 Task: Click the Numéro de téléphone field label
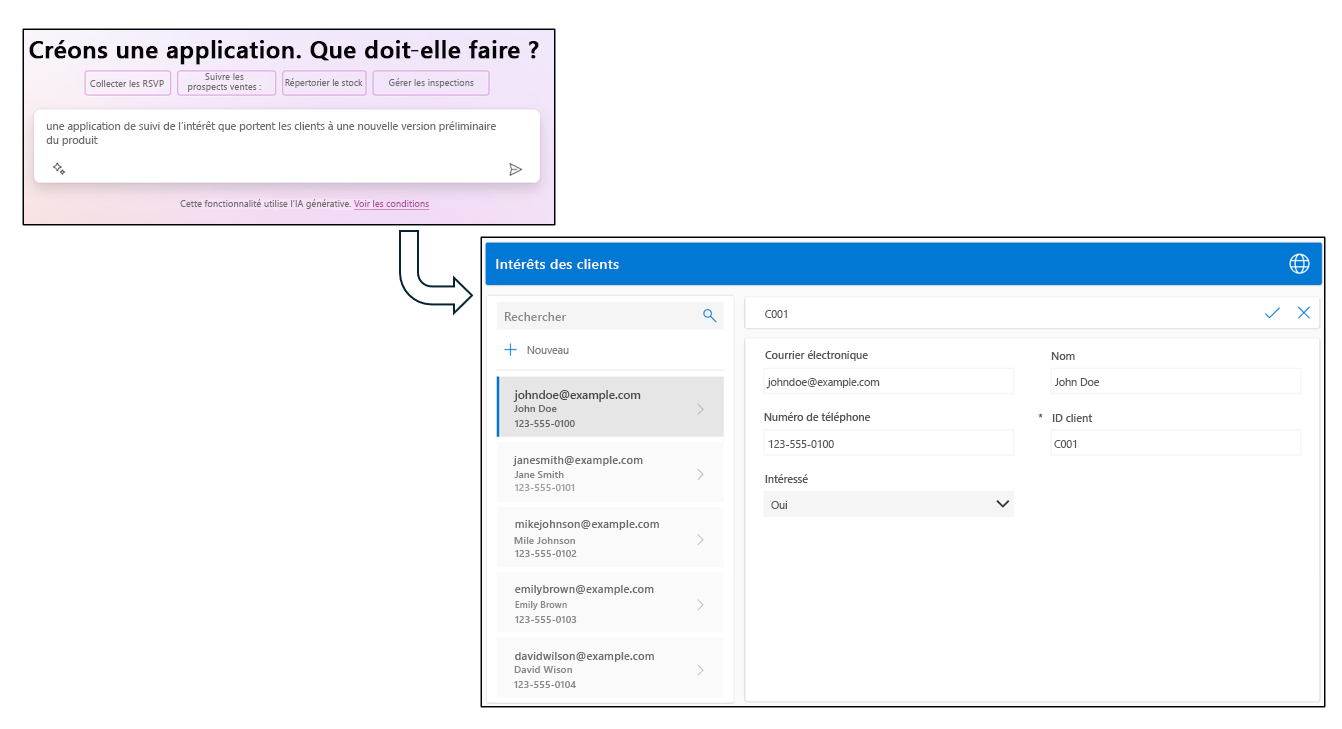point(817,417)
